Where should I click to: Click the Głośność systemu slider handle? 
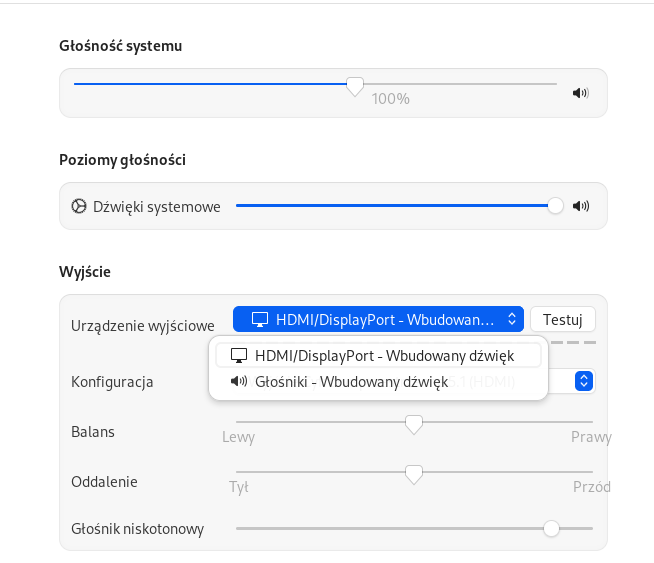point(355,86)
